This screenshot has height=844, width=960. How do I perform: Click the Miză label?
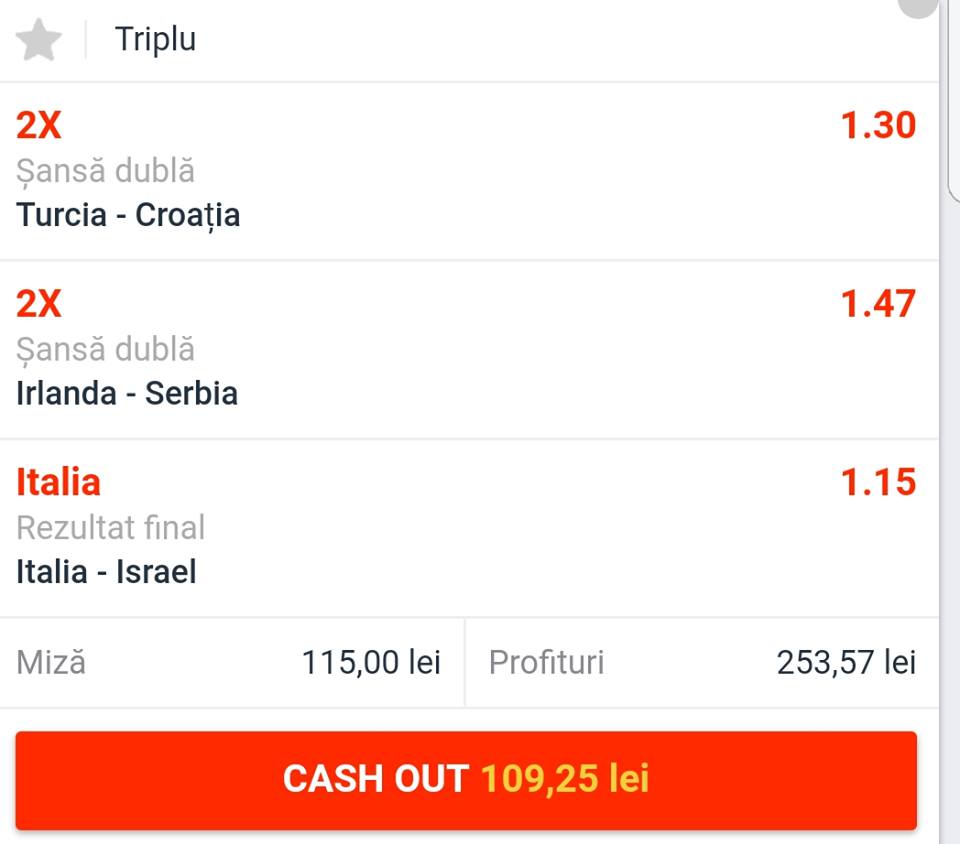[51, 662]
